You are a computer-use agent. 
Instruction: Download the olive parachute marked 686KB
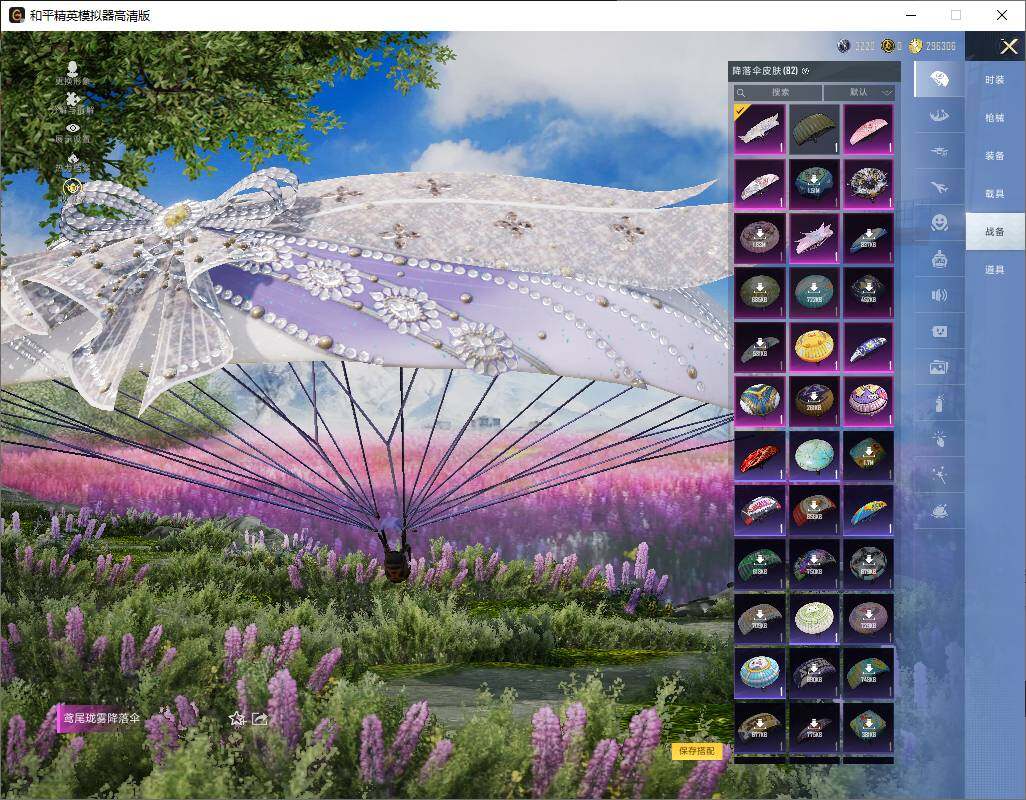point(760,292)
